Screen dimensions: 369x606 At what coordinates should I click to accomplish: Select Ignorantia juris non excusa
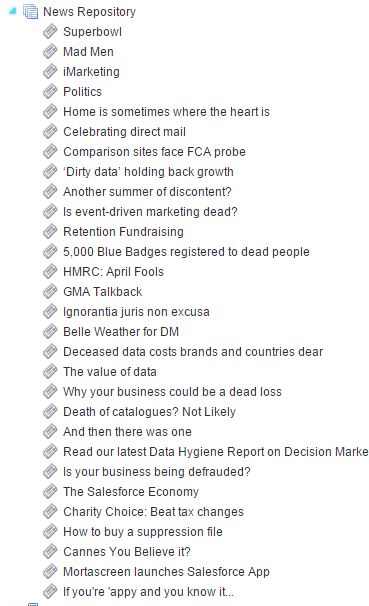(136, 312)
